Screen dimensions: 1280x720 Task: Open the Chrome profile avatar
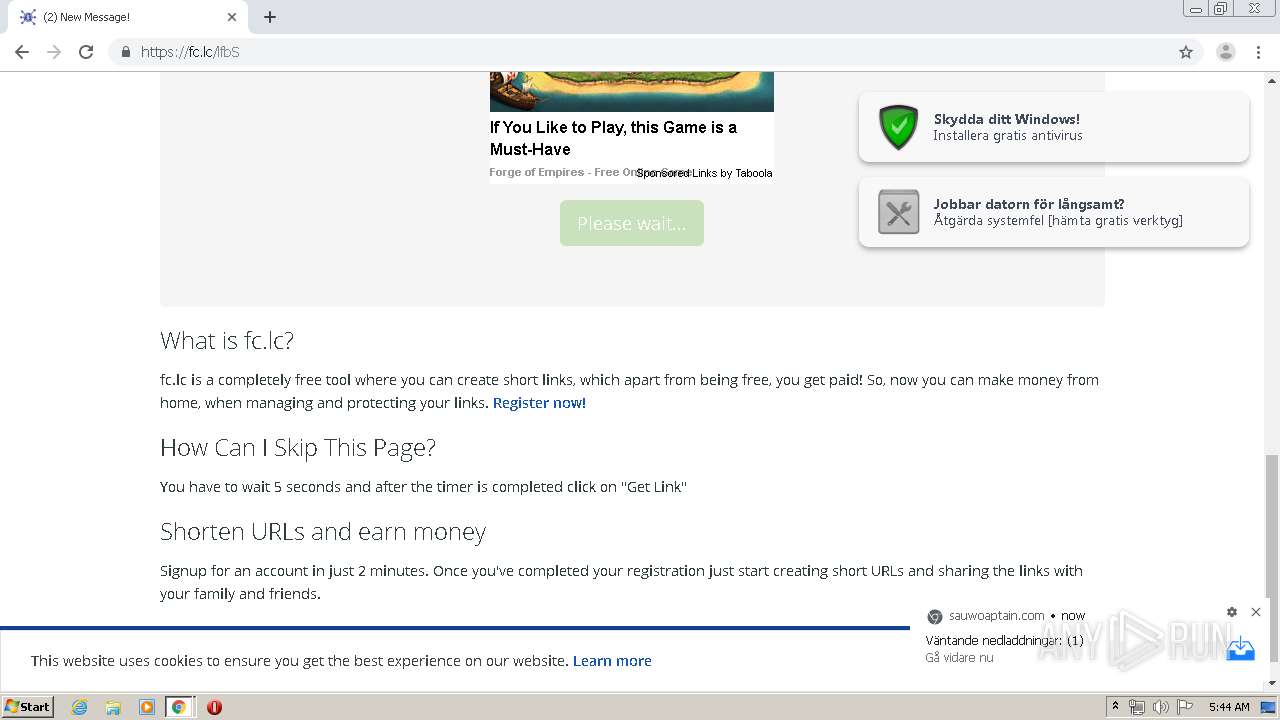click(x=1226, y=52)
